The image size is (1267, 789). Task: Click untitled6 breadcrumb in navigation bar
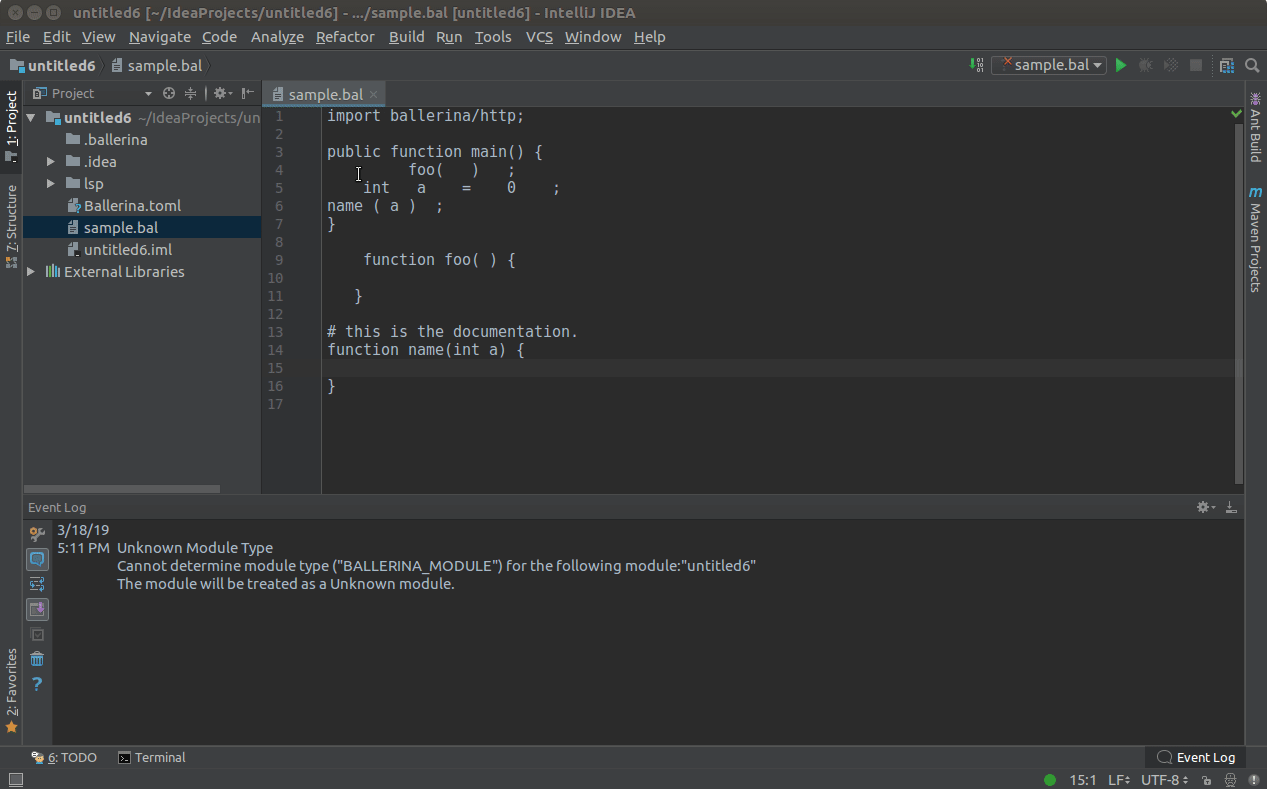coord(52,65)
